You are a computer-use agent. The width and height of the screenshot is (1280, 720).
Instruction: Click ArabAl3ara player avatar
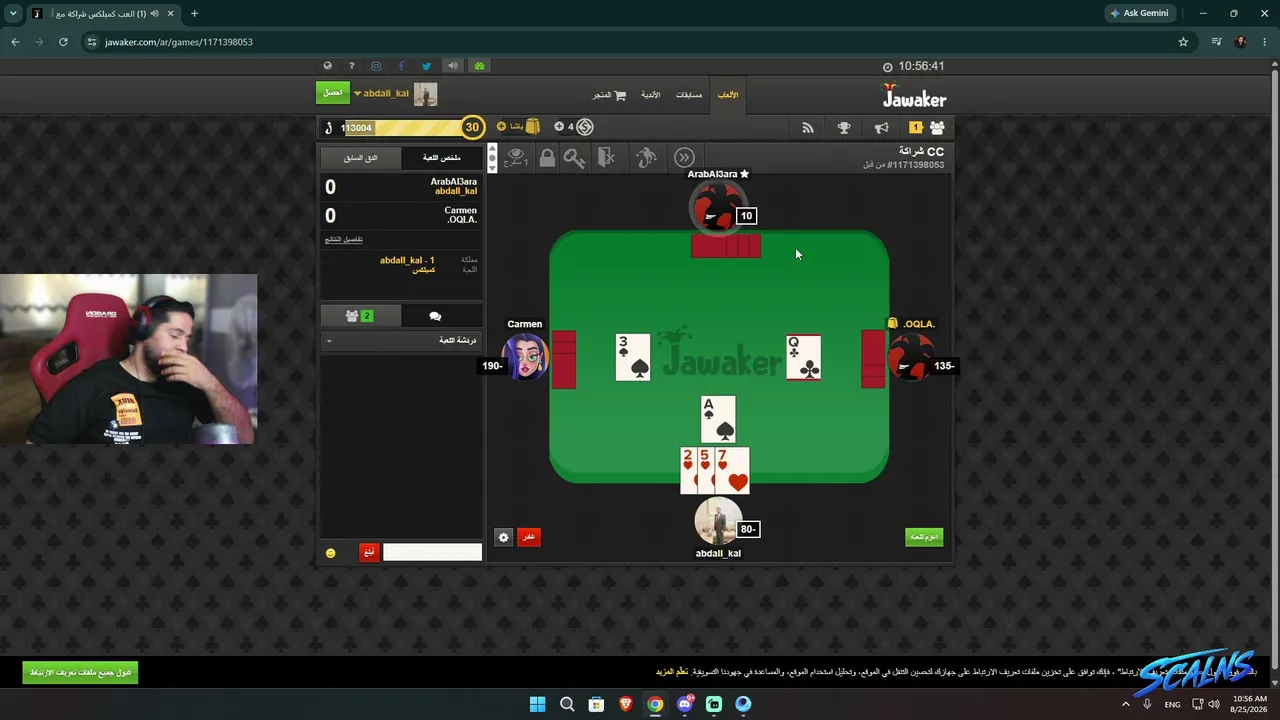716,207
